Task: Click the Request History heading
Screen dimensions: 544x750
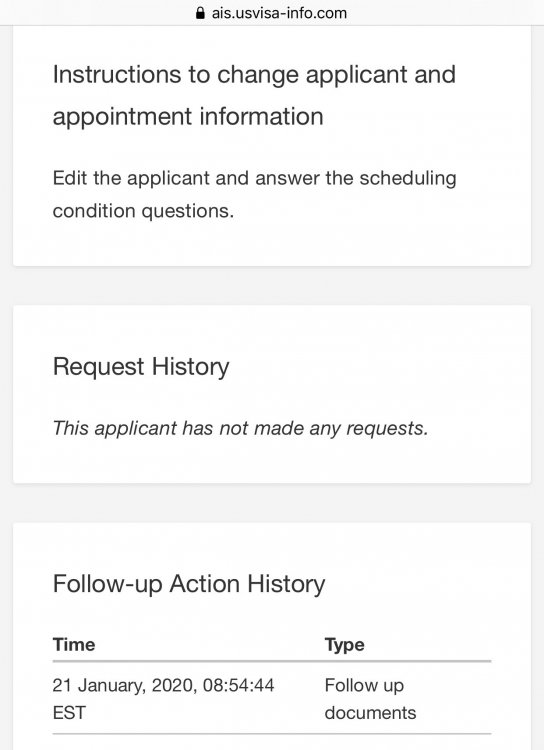Action: 141,367
